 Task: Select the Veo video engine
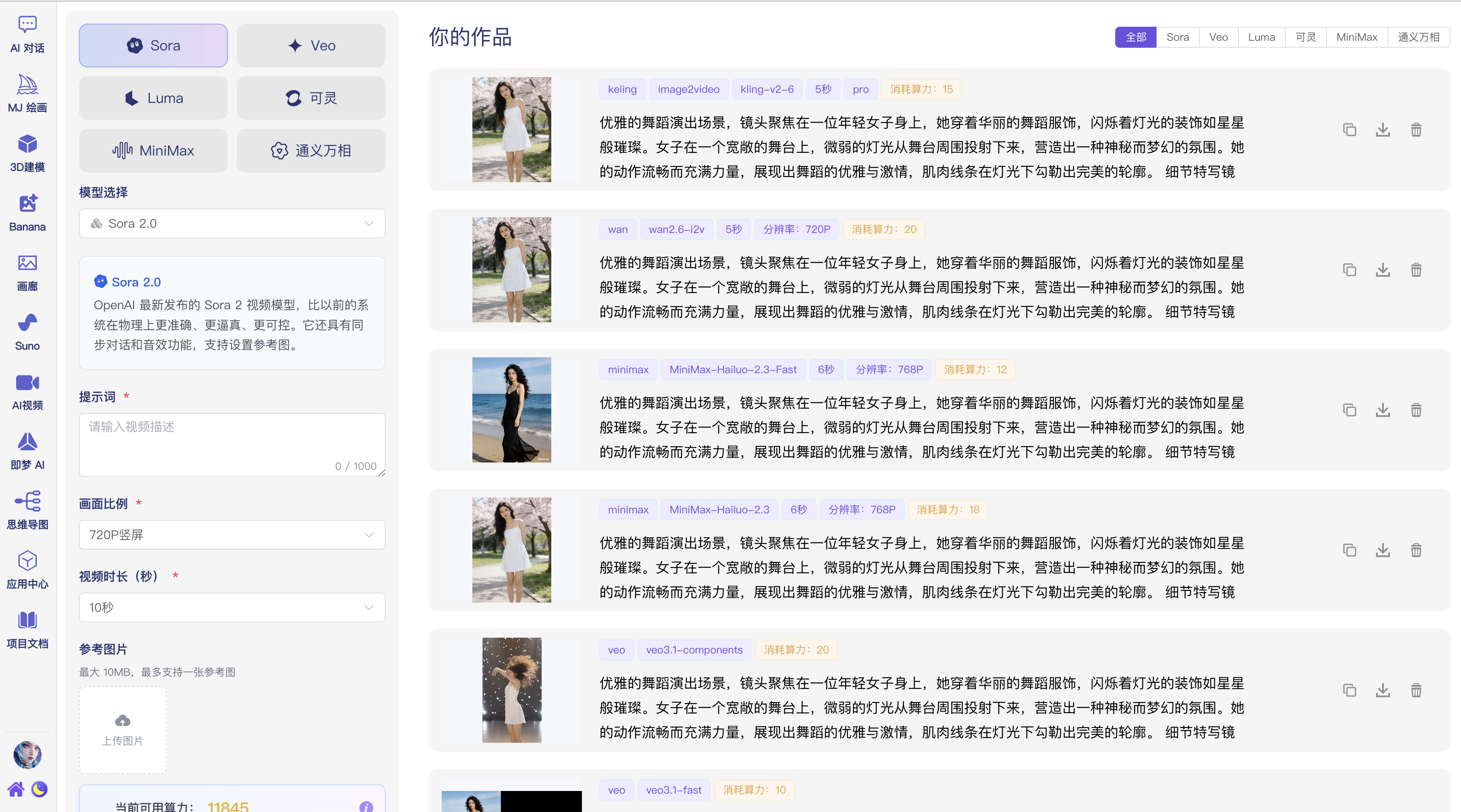point(311,46)
